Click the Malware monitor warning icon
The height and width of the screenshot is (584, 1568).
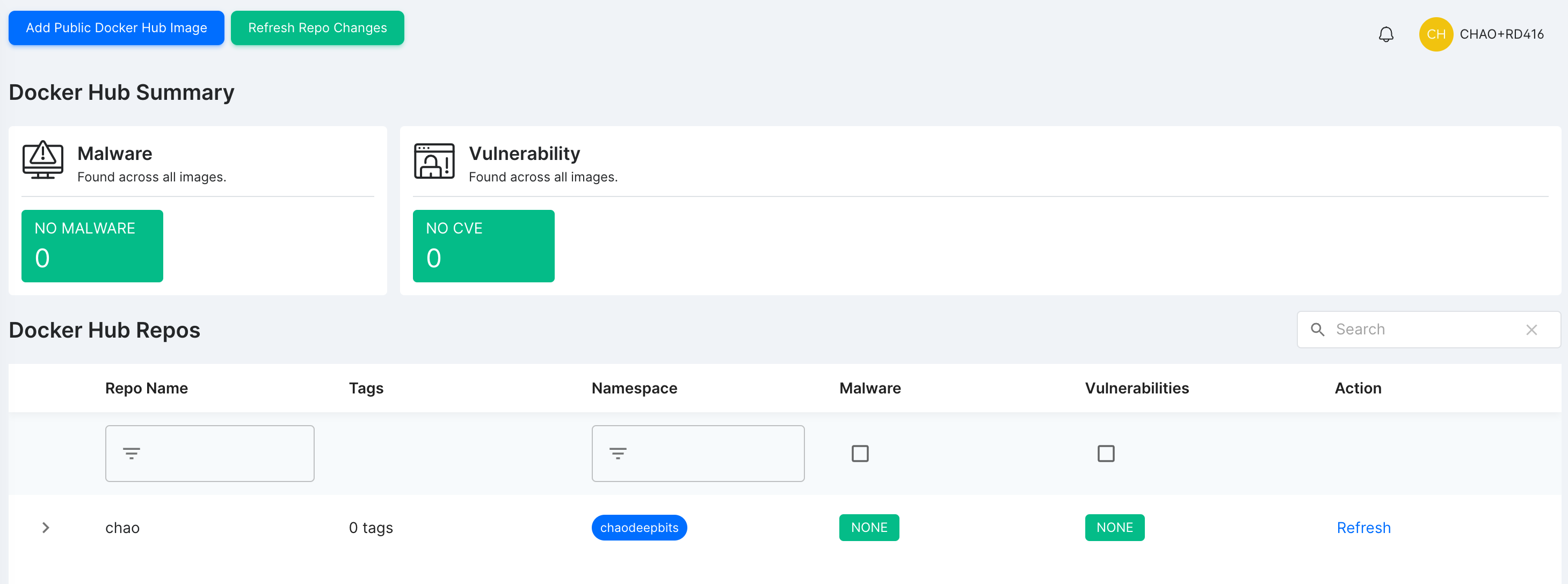click(x=42, y=160)
